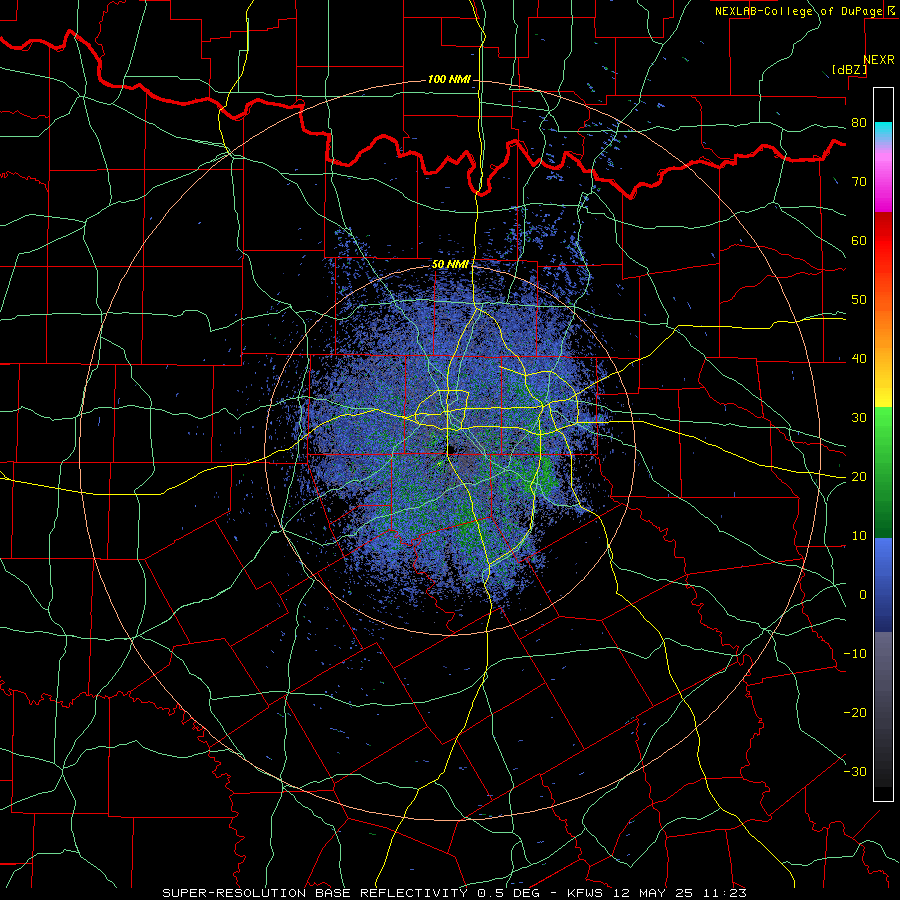The image size is (900, 900).
Task: Click the 30 dBZ scale value
Action: 859,418
